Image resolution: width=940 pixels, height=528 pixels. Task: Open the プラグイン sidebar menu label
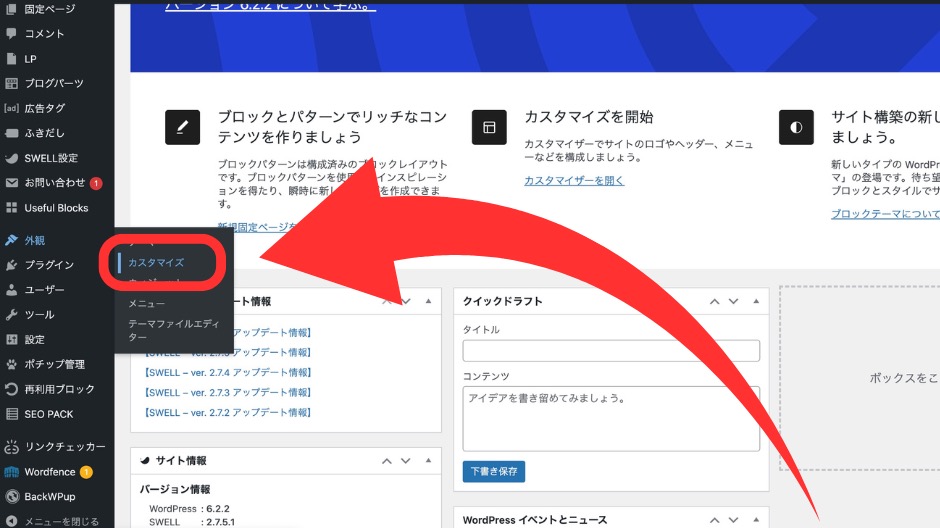tap(49, 265)
